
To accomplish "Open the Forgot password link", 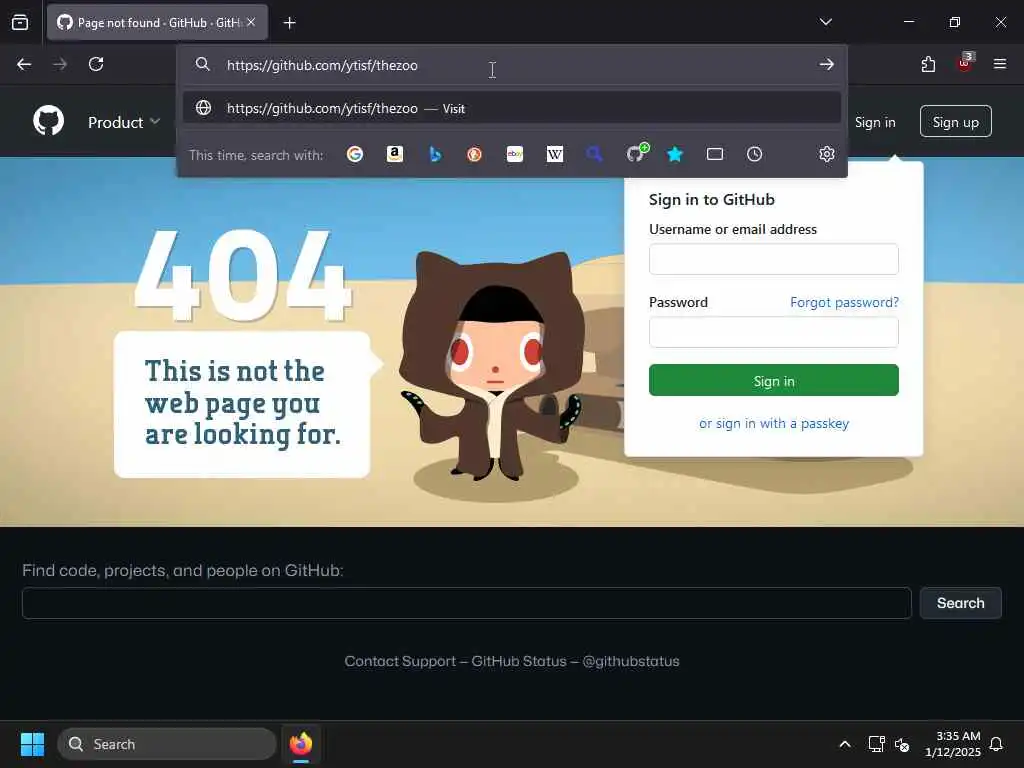I will point(844,302).
